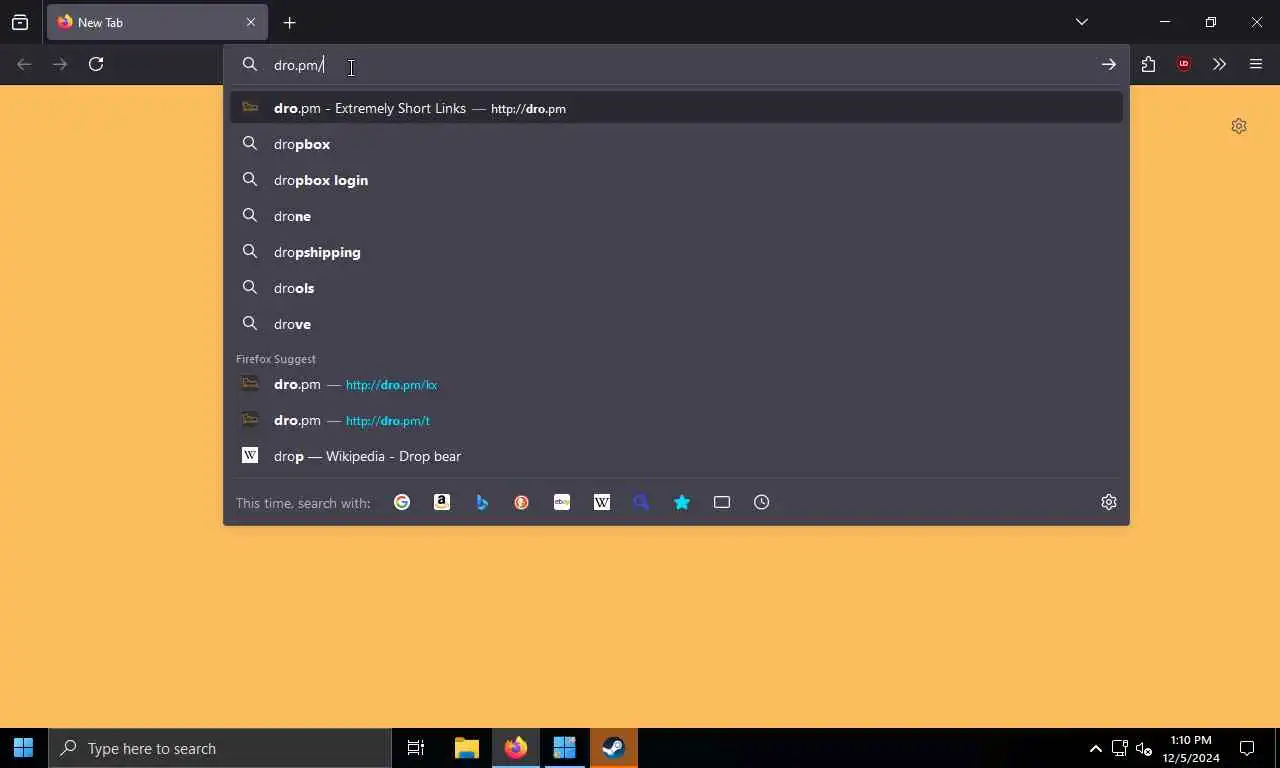Image resolution: width=1280 pixels, height=768 pixels.
Task: Select the drove search suggestion
Action: coord(676,324)
